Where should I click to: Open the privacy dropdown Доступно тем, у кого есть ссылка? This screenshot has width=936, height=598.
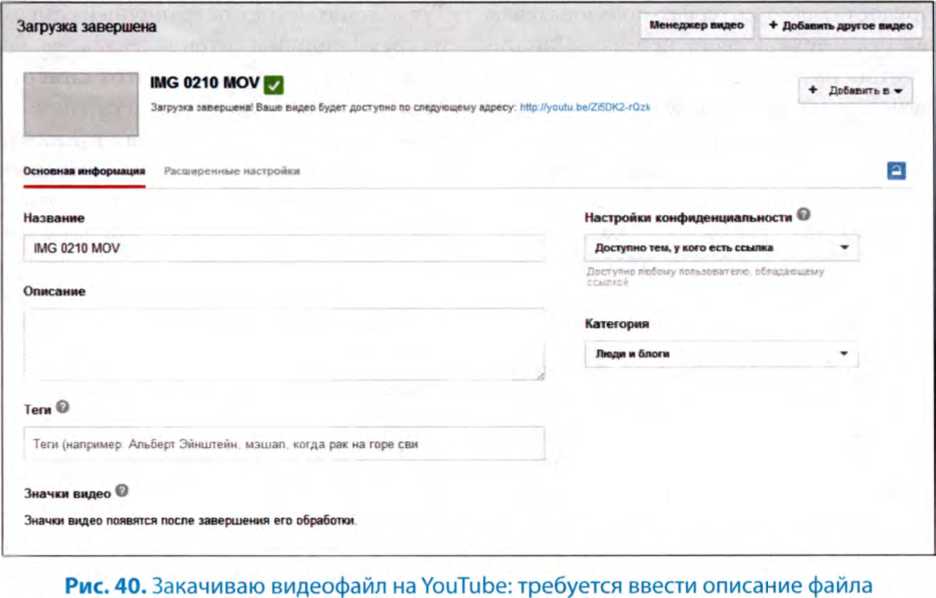720,247
